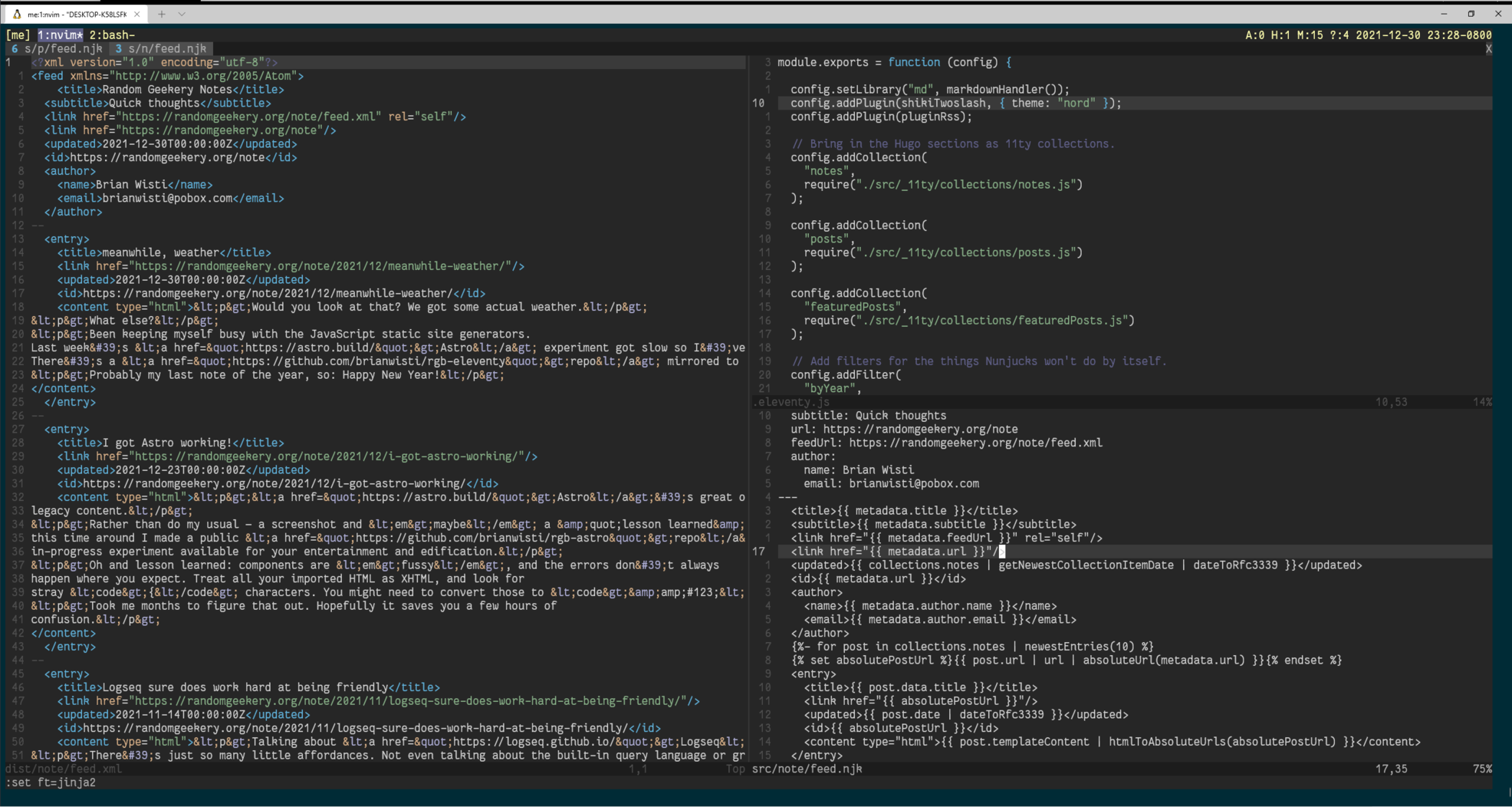The width and height of the screenshot is (1512, 807).
Task: Switch to tmux window 2:bash
Action: 112,35
